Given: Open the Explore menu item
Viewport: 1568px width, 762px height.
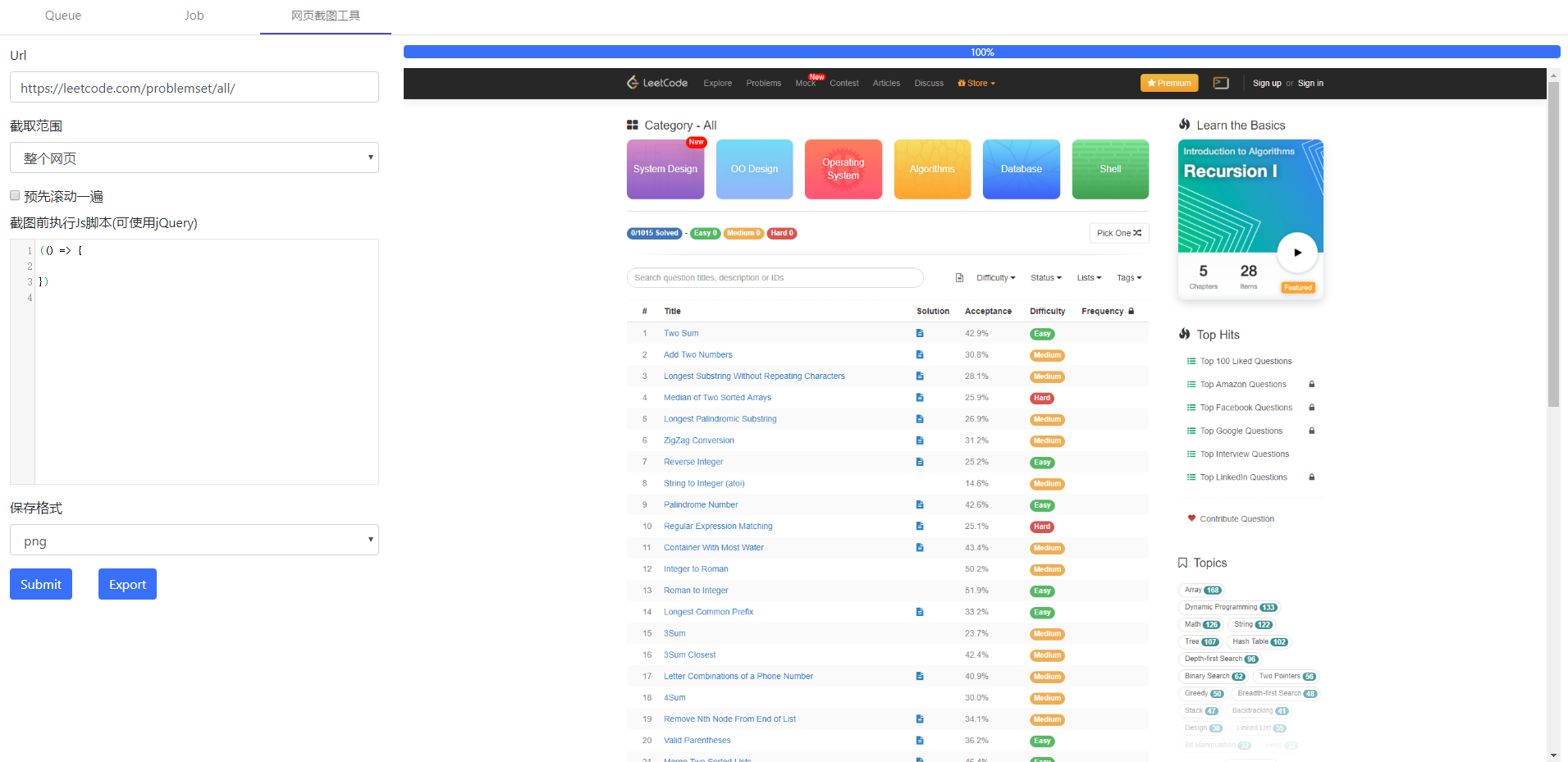Looking at the screenshot, I should point(718,83).
